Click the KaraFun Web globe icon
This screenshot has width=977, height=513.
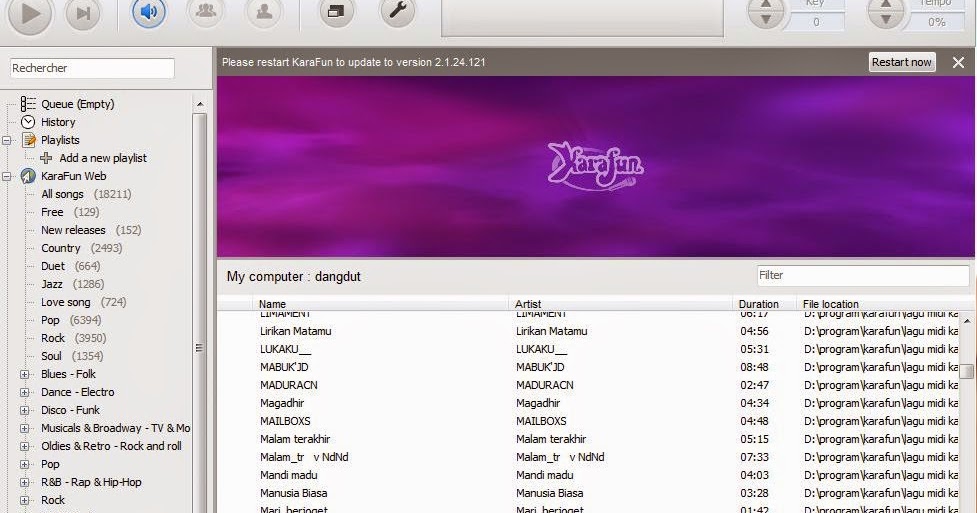pyautogui.click(x=28, y=176)
